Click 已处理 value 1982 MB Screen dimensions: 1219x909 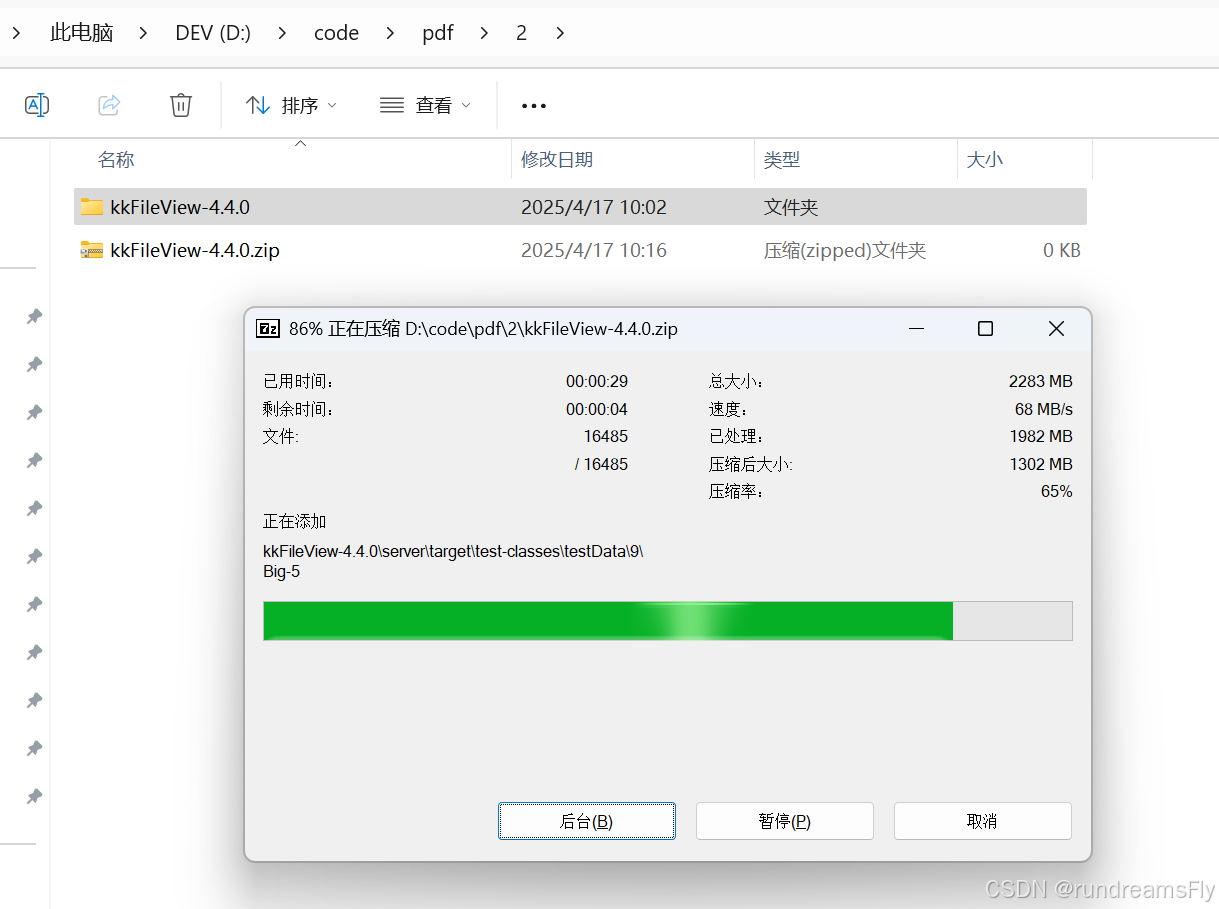click(x=1041, y=436)
